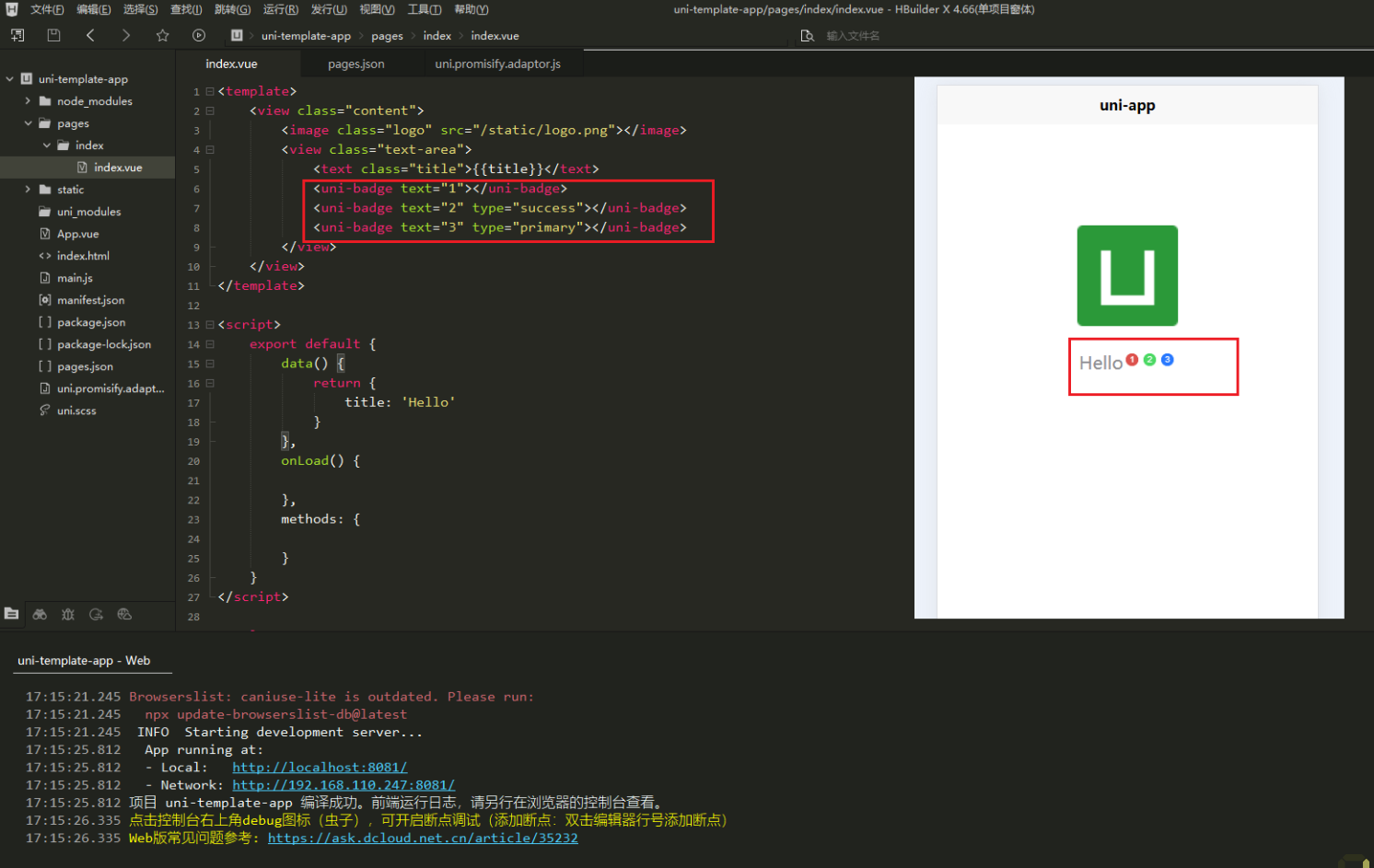Image resolution: width=1374 pixels, height=868 pixels.
Task: Select uni_modules in the project tree
Action: 87,212
